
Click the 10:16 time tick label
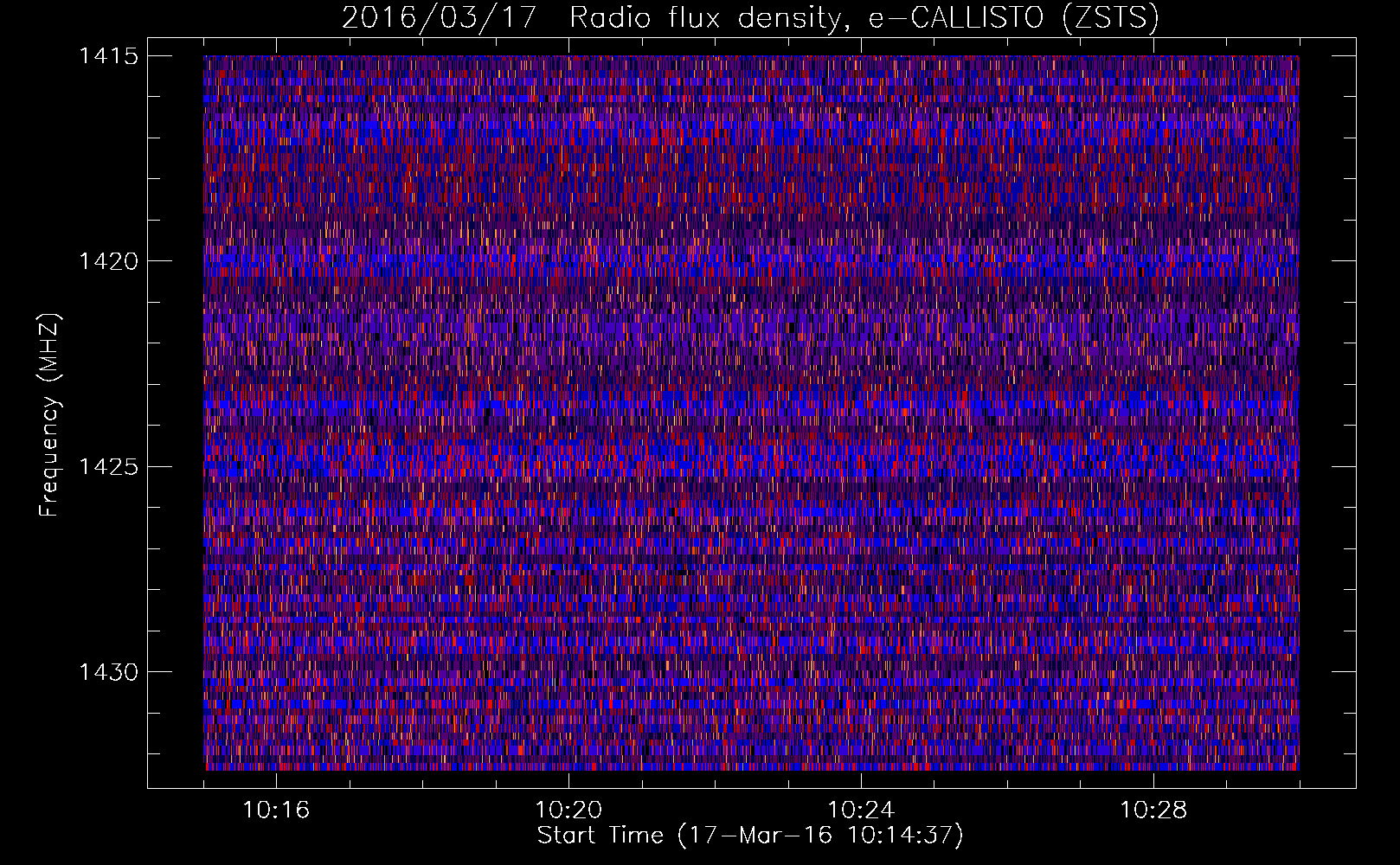276,811
